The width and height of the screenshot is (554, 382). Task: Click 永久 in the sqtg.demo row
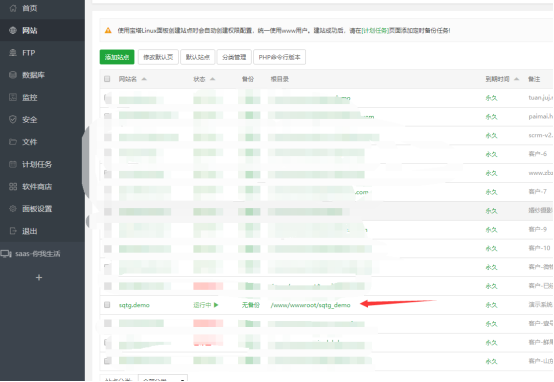pyautogui.click(x=491, y=305)
